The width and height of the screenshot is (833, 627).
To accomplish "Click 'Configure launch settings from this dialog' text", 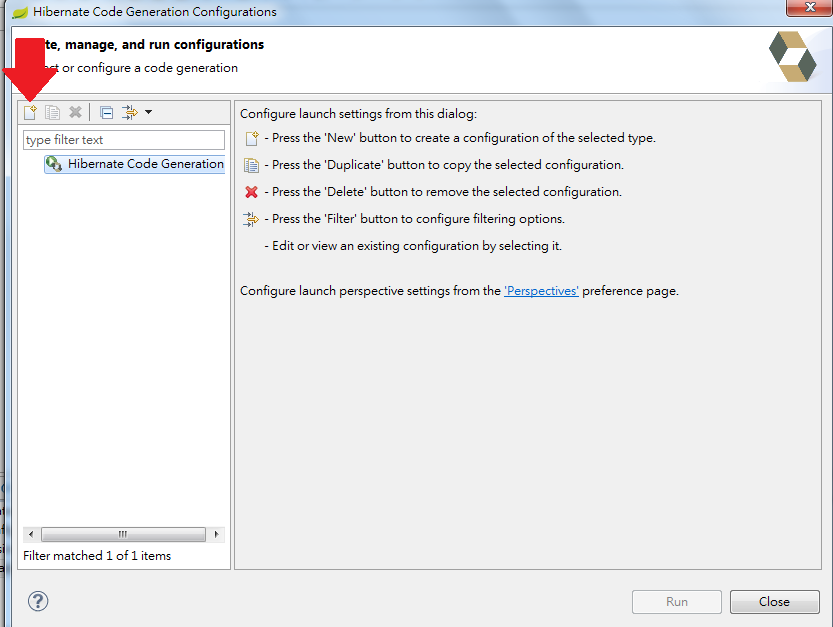I will tap(359, 114).
